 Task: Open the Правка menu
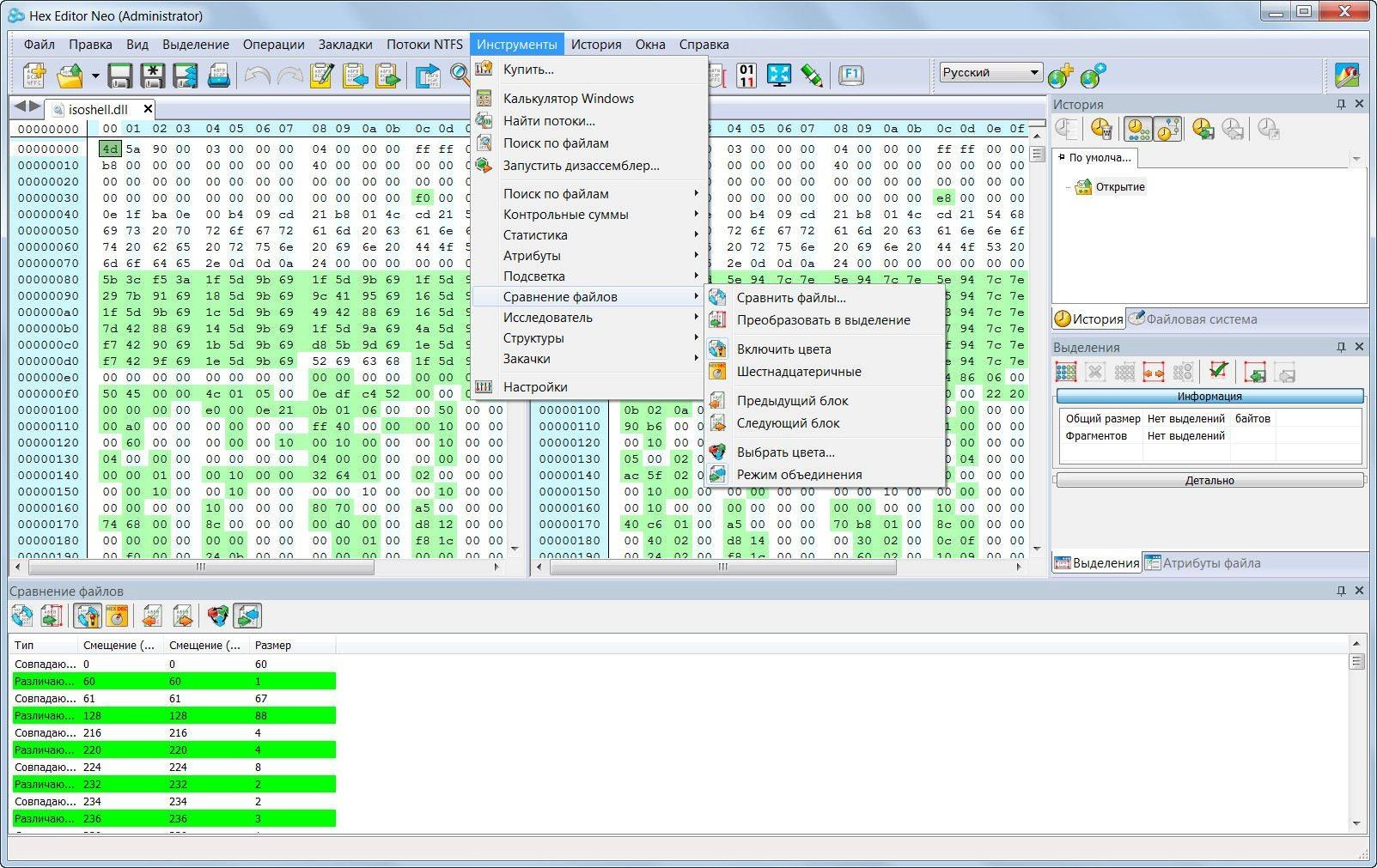(90, 45)
